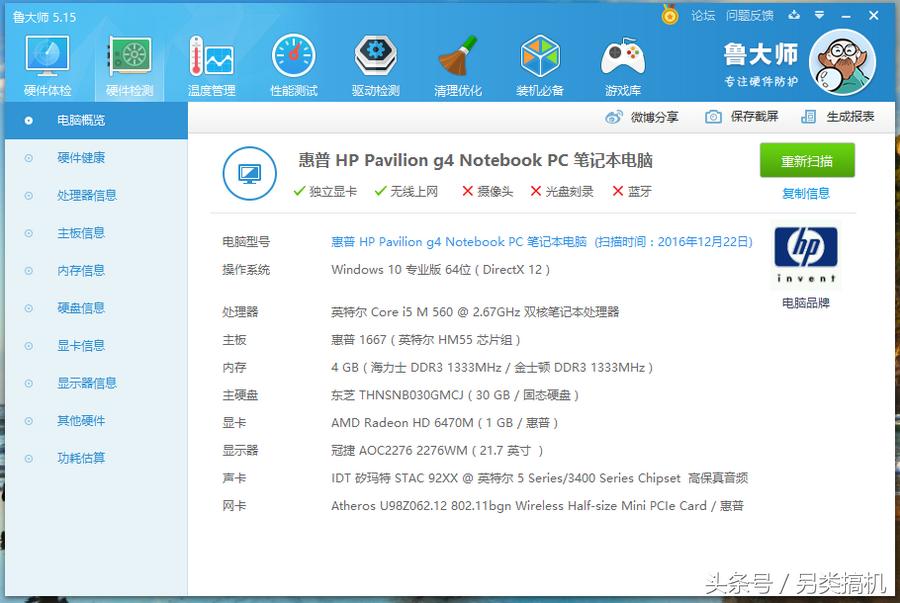Open 温度管理 temperature management
Viewport: 900px width, 603px height.
click(211, 63)
